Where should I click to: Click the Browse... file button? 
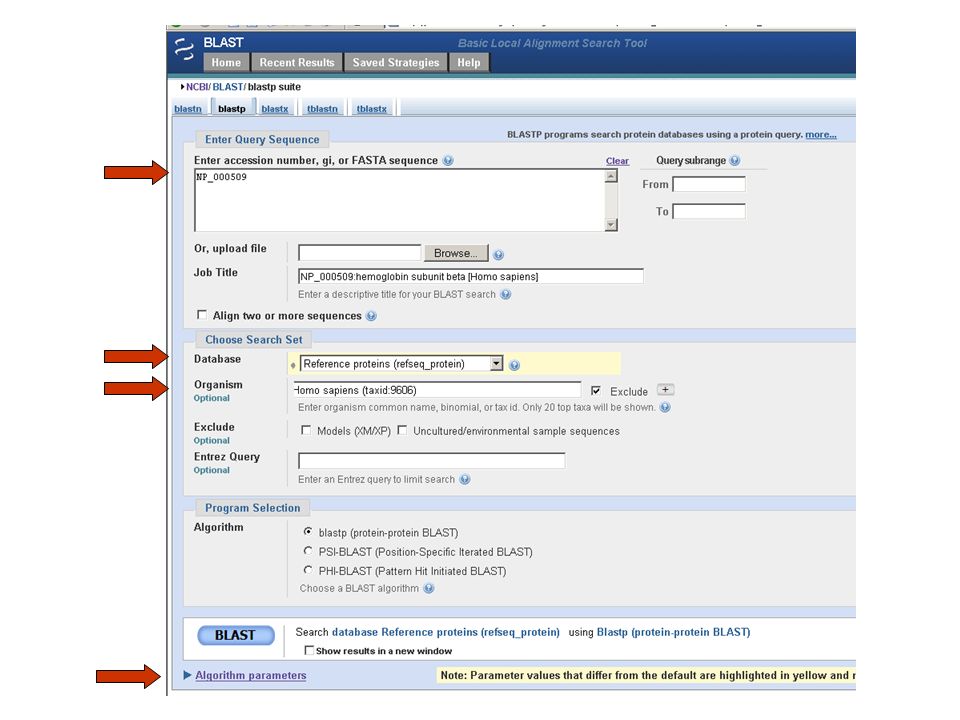tap(456, 253)
